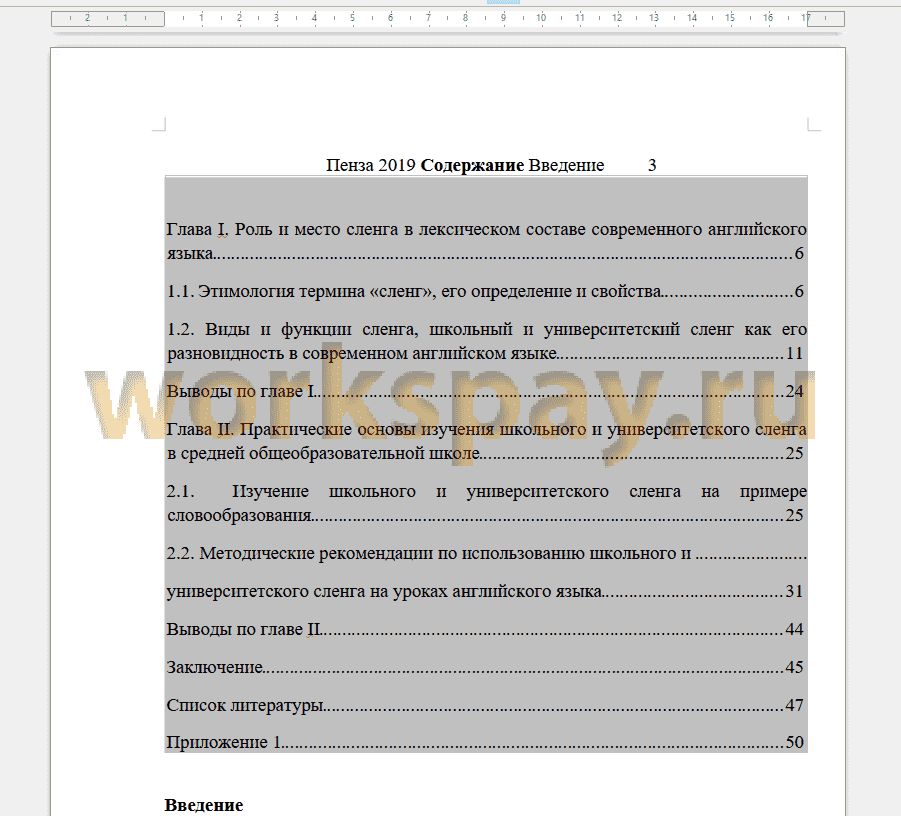Click the 'Содержание' bold heading text
Viewport: 901px width, 816px height.
tap(472, 165)
